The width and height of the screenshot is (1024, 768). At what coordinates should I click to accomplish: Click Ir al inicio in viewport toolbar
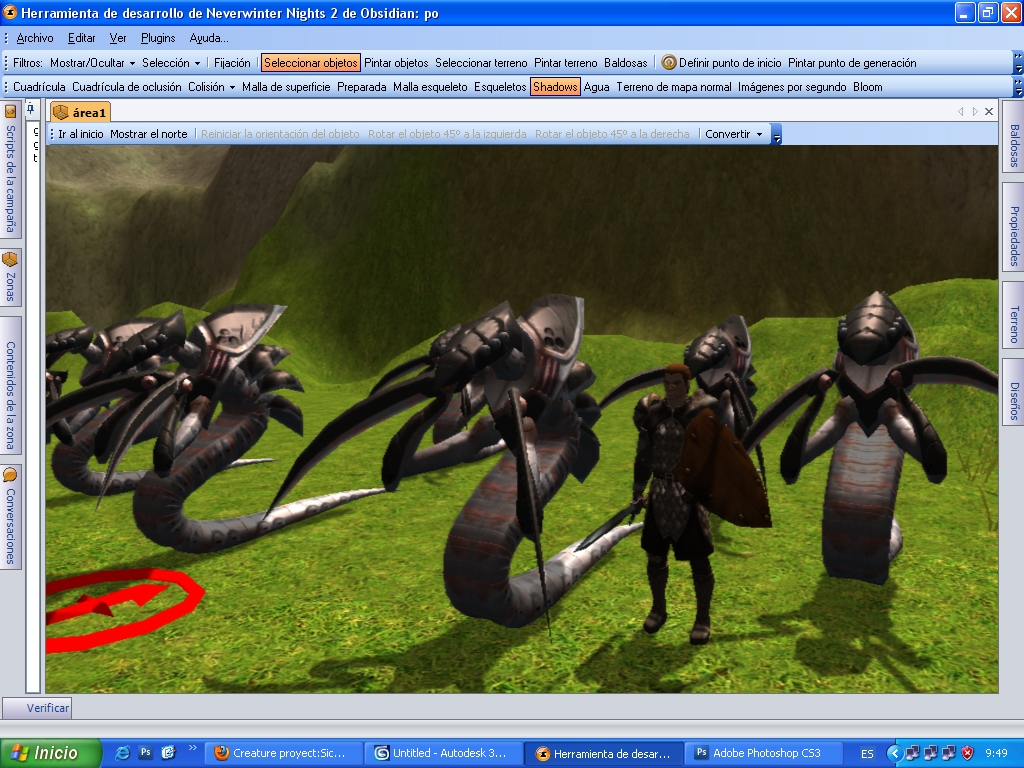click(x=80, y=134)
